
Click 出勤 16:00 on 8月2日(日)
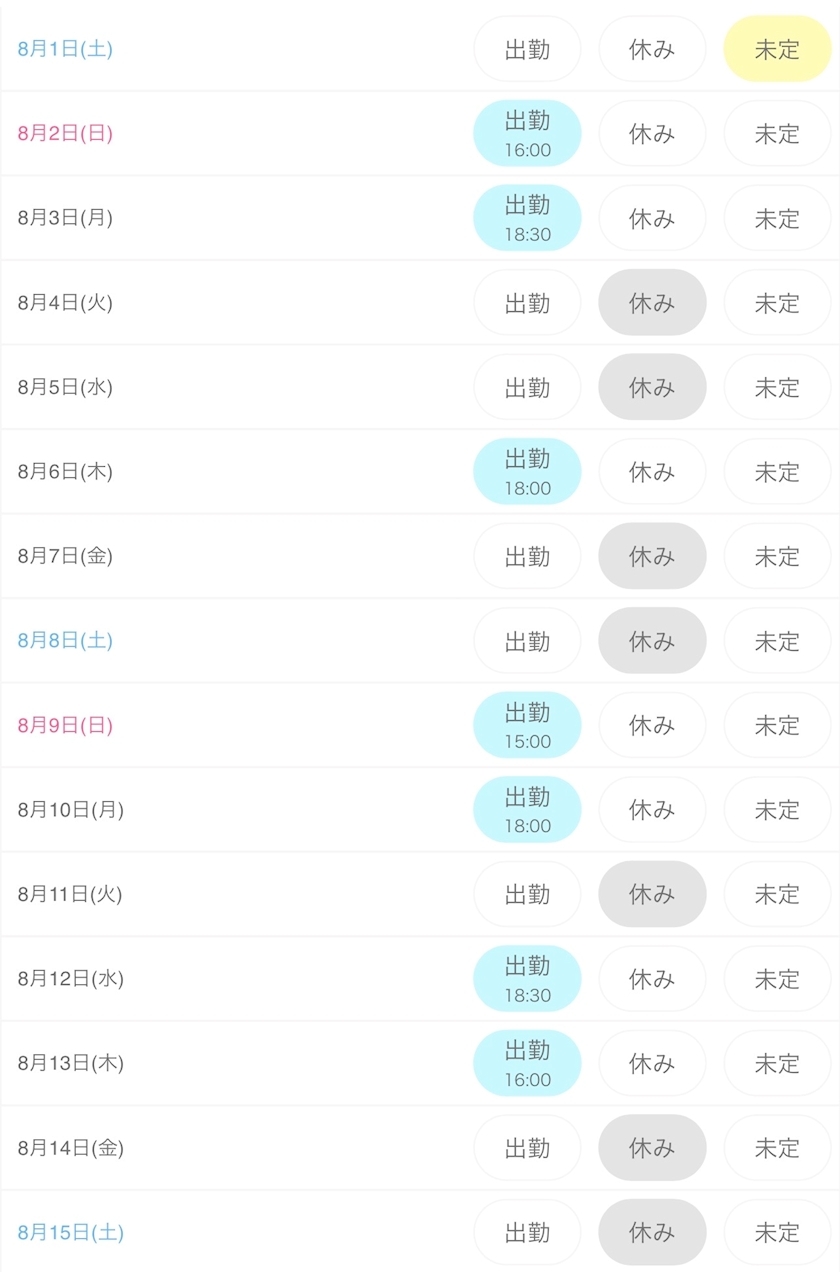(527, 133)
